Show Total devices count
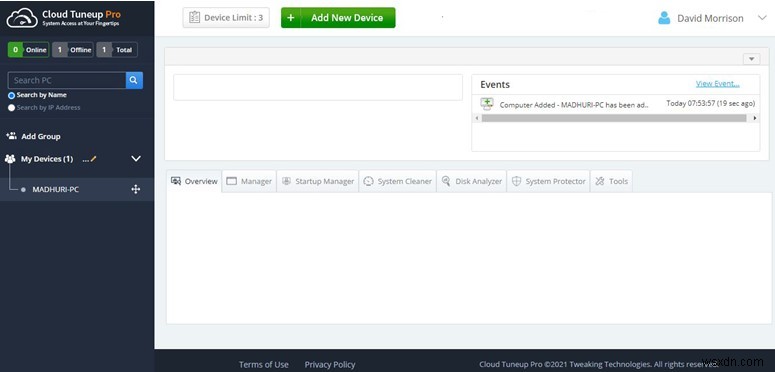 [117, 50]
